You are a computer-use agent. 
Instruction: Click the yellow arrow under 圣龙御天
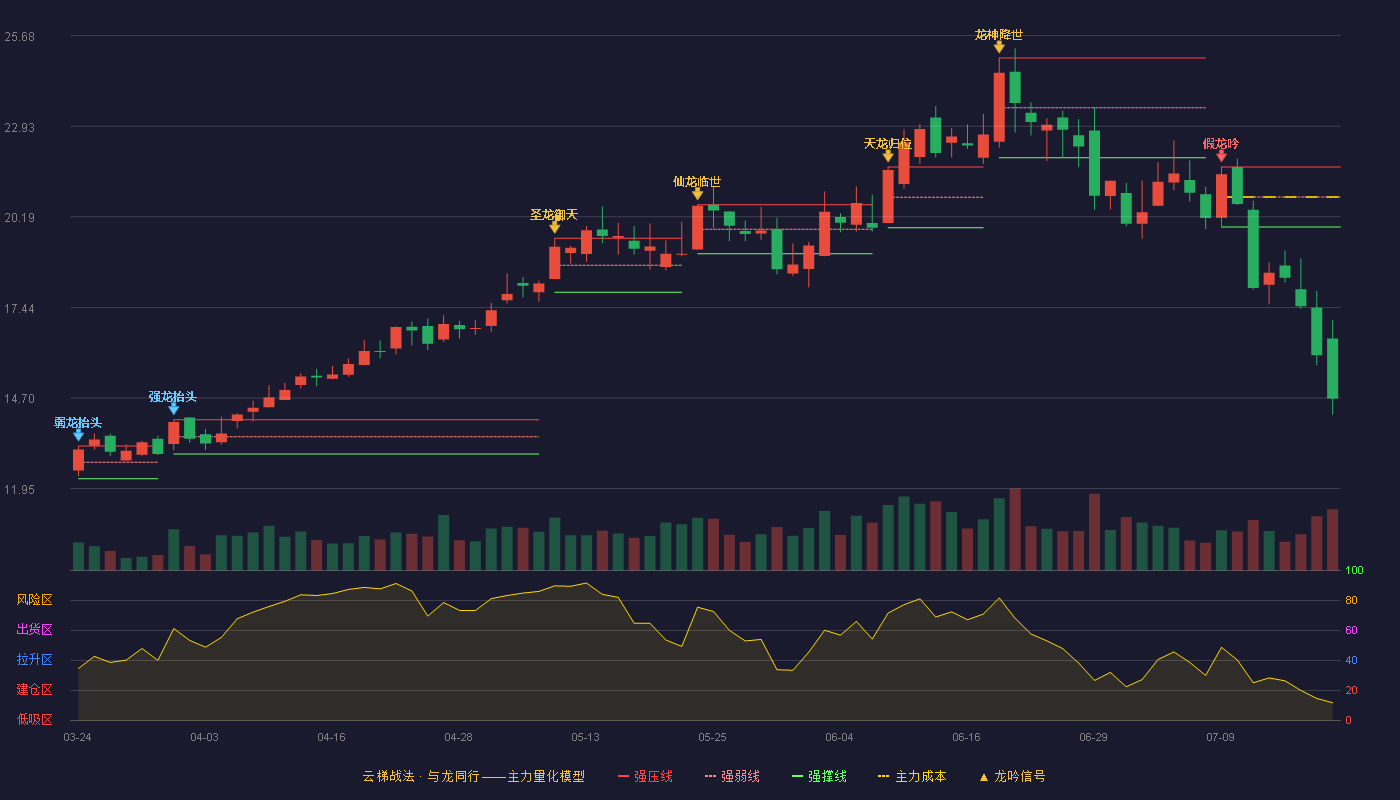[x=555, y=227]
